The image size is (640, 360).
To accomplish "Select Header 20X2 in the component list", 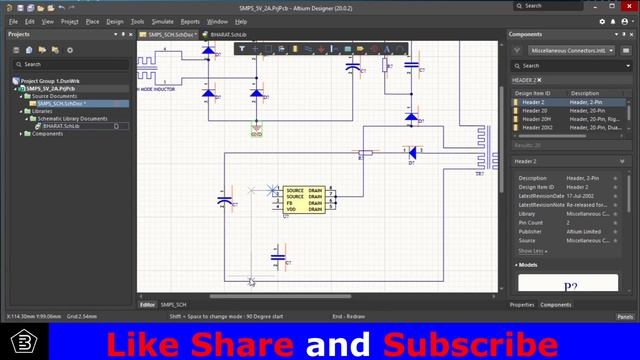I will tap(568, 128).
